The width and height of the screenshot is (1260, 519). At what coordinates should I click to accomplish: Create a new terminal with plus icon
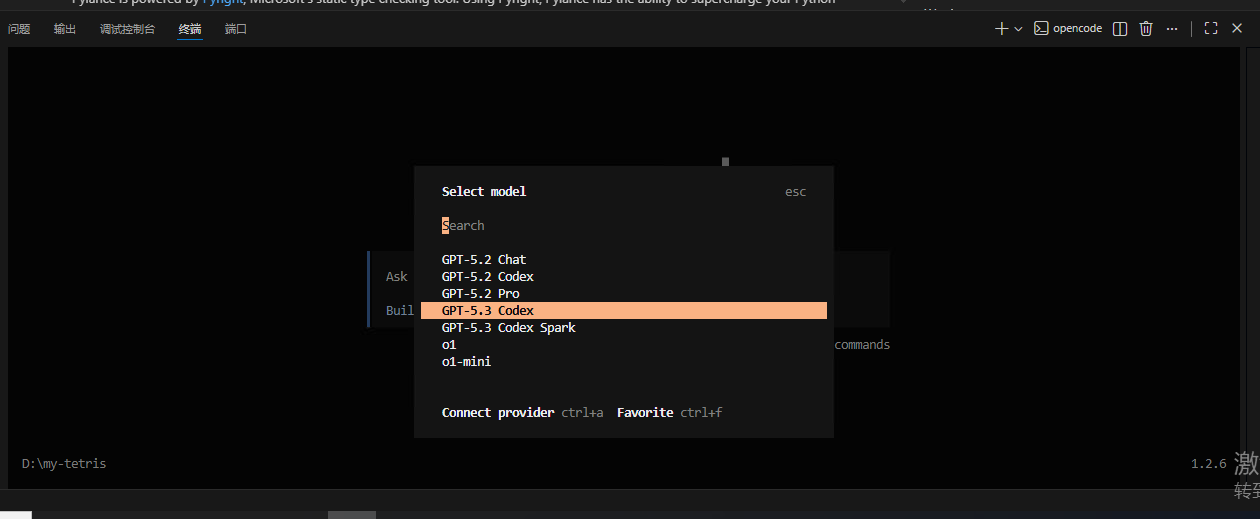[1001, 29]
